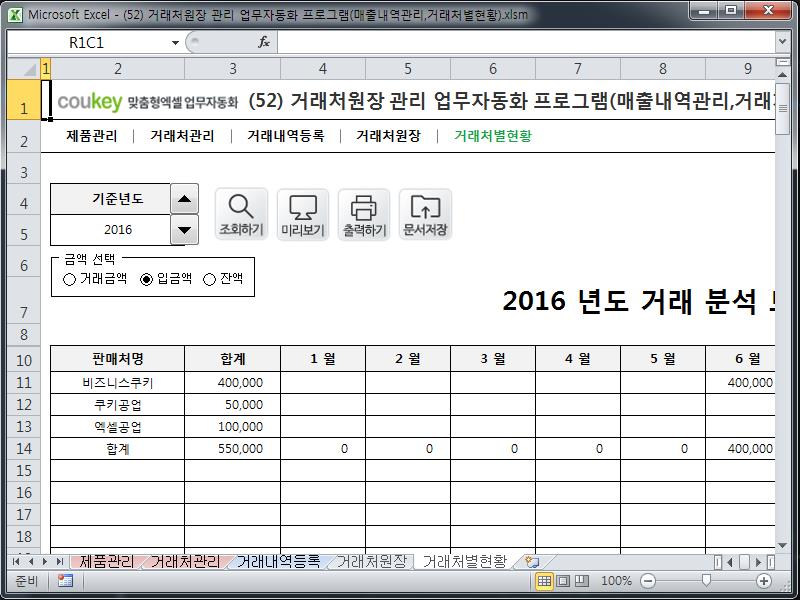Click the 비즈니스쿠키 cell

click(x=117, y=383)
